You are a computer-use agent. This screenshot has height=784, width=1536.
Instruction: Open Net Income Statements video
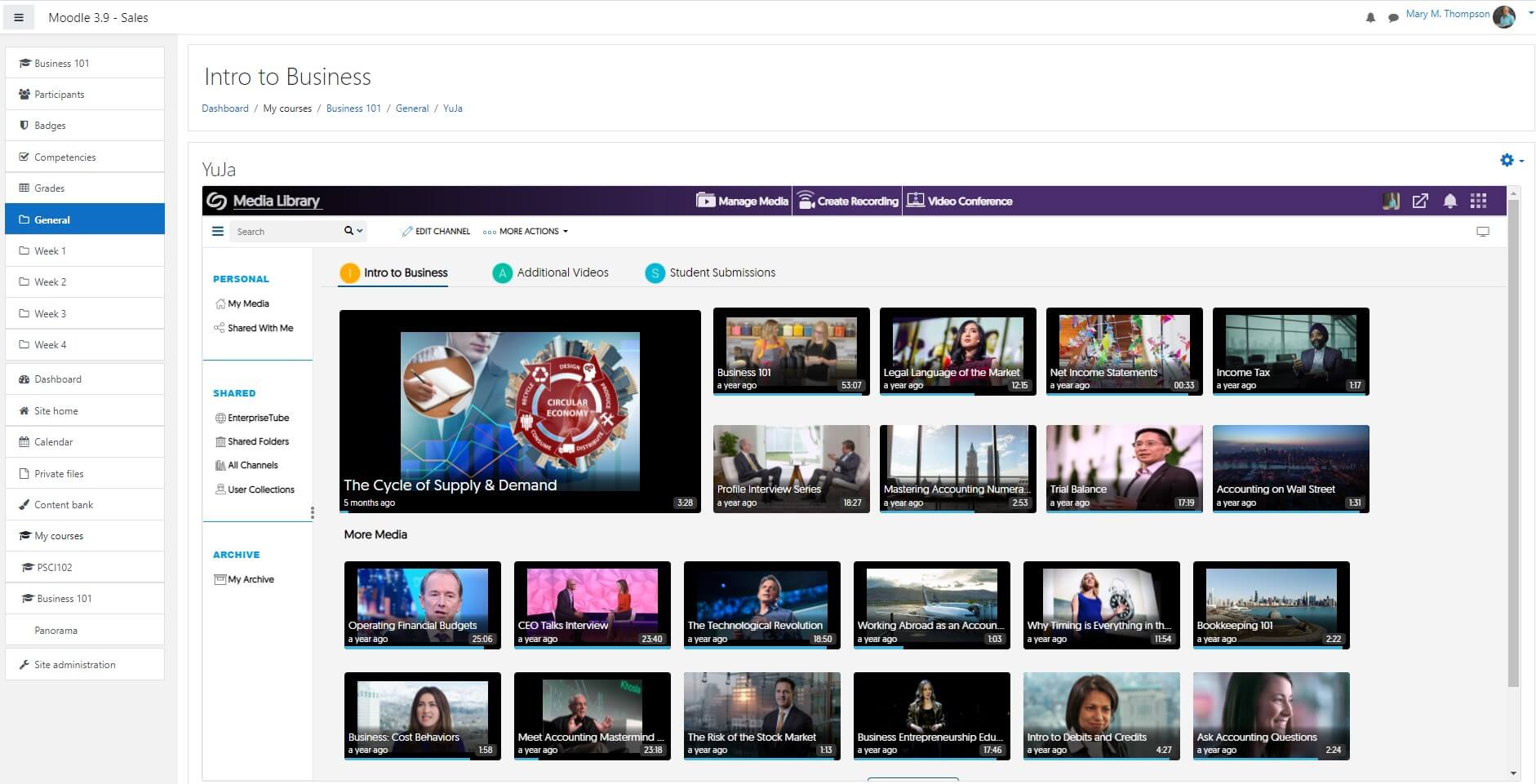[1125, 352]
